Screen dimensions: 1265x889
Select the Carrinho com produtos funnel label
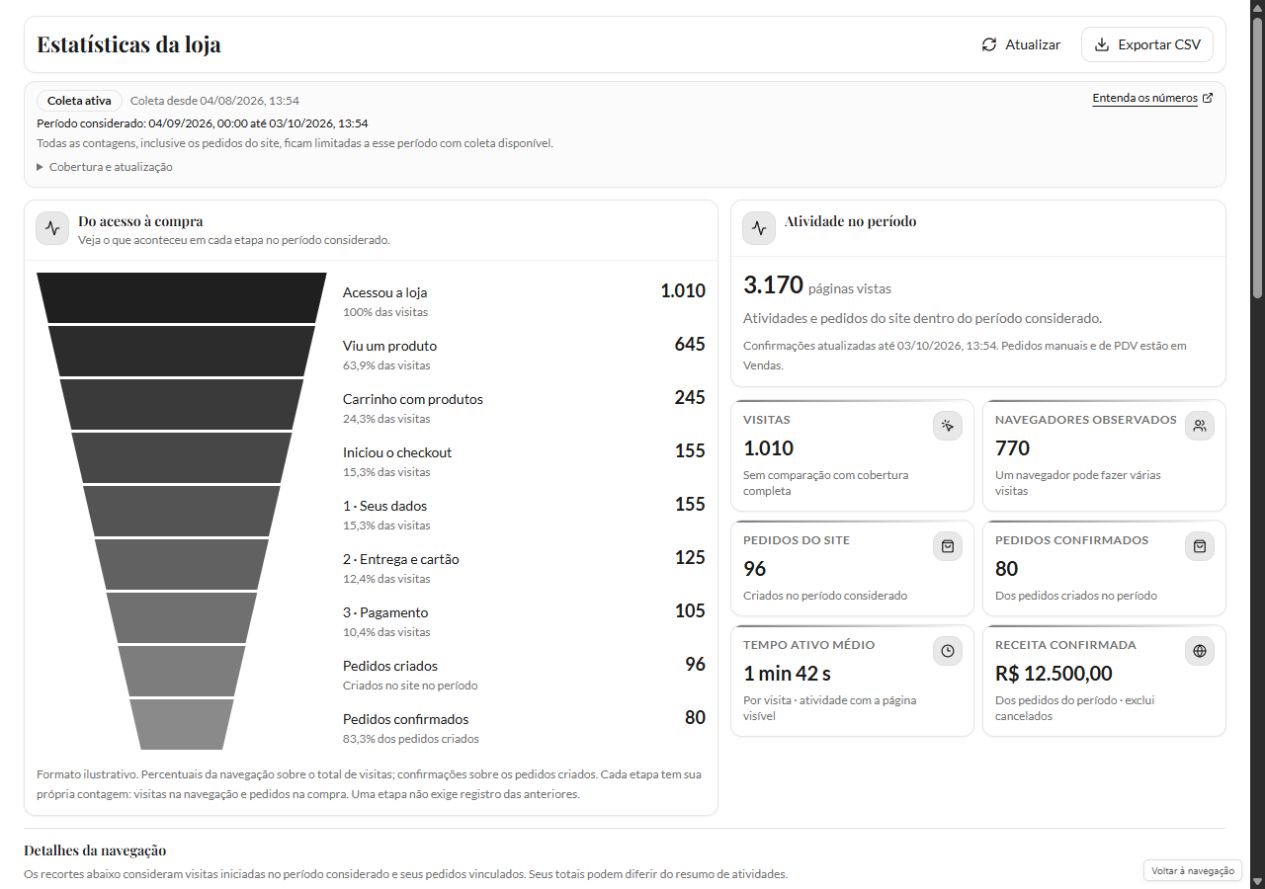pyautogui.click(x=413, y=399)
